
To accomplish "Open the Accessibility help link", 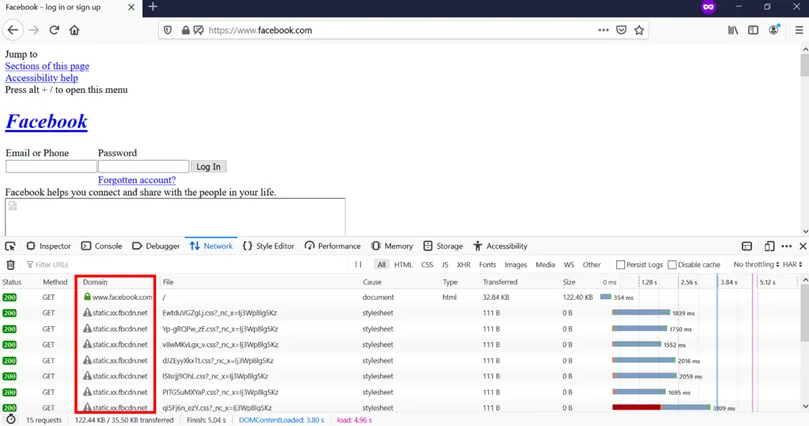I will pos(41,78).
